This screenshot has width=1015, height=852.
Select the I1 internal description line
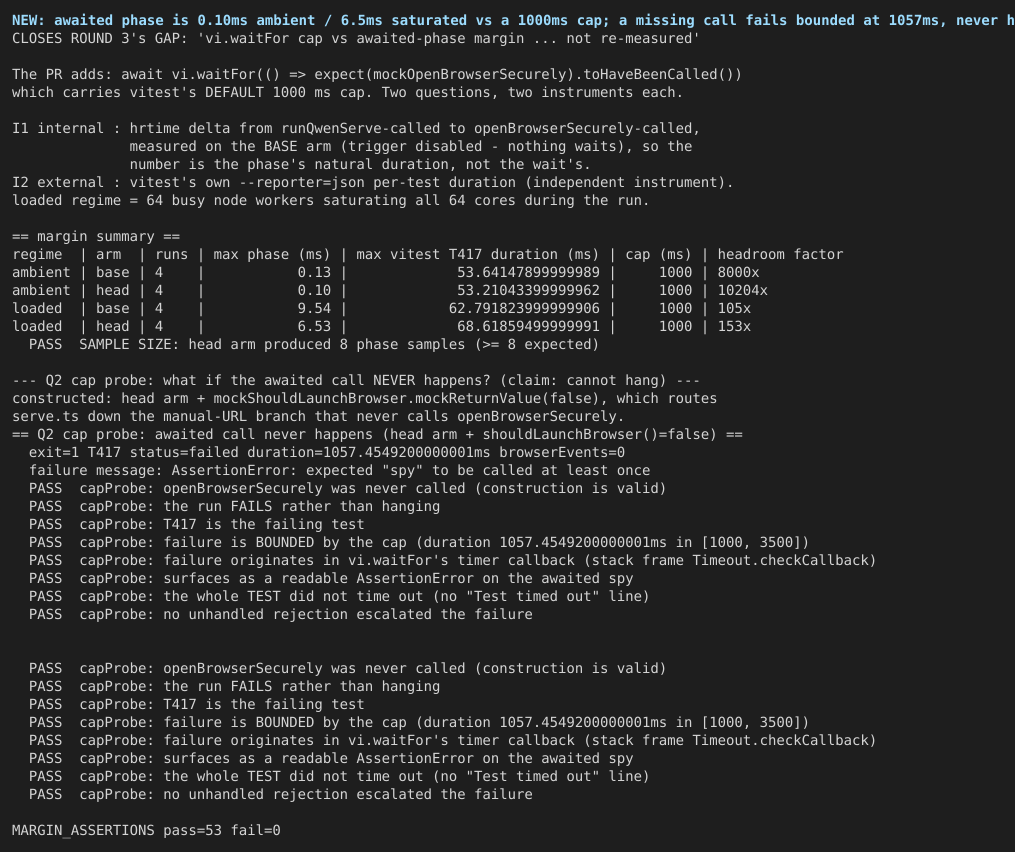[x=356, y=129]
